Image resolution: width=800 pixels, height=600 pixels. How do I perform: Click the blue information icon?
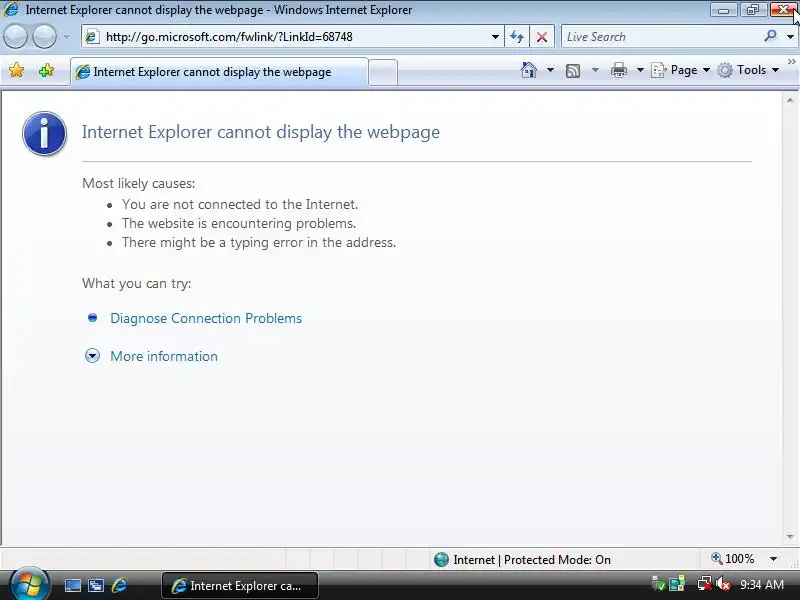click(x=44, y=133)
